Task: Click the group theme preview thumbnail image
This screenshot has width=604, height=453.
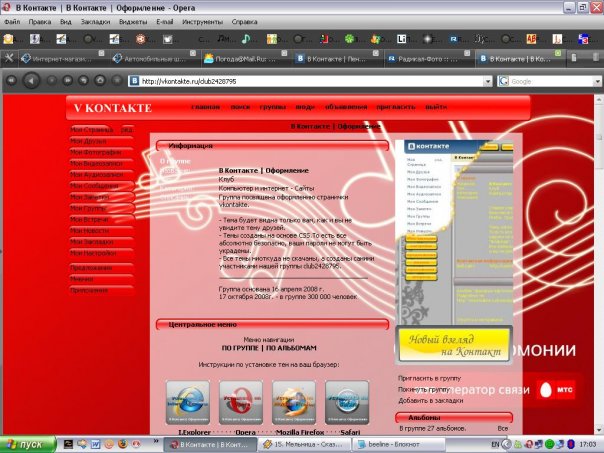Action: (456, 232)
